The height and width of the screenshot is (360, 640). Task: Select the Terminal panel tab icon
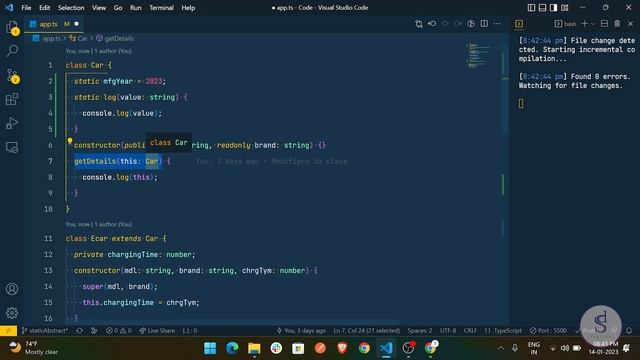[x=519, y=24]
